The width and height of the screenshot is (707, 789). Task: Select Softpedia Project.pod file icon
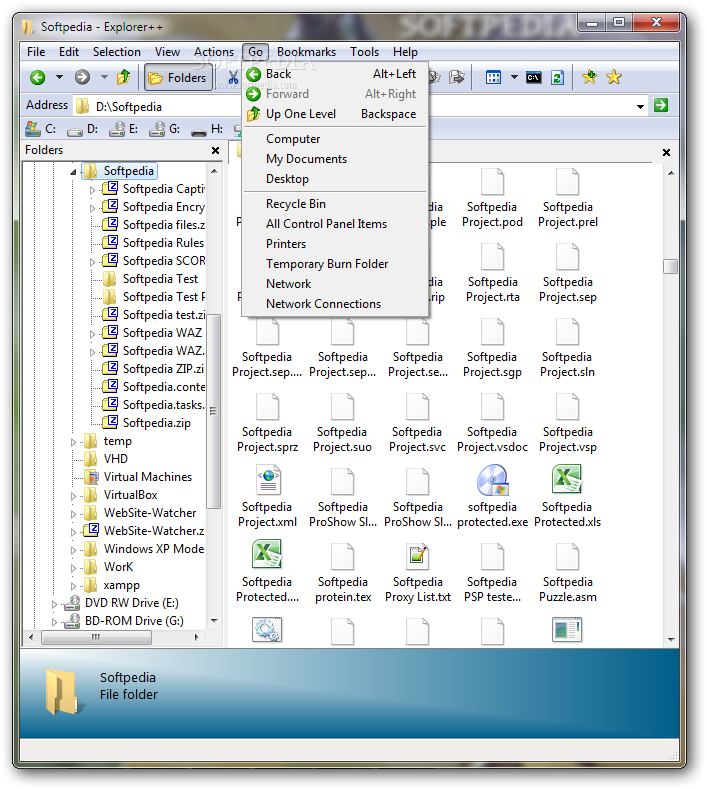tap(492, 181)
